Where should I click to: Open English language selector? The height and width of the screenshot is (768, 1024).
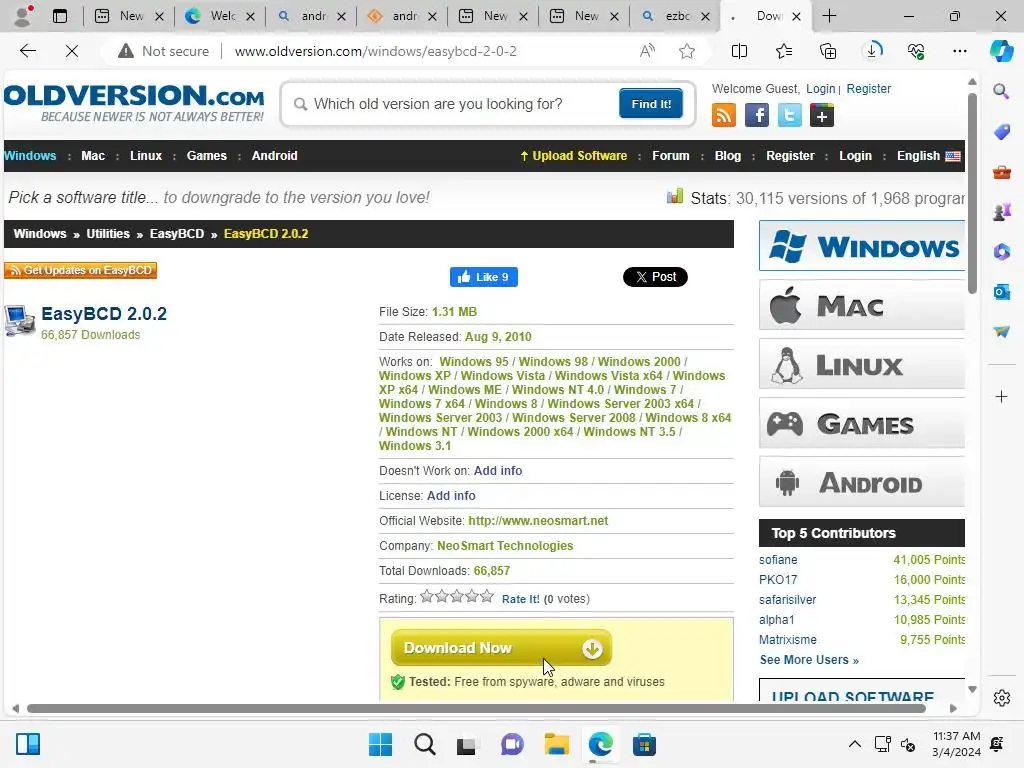(928, 155)
